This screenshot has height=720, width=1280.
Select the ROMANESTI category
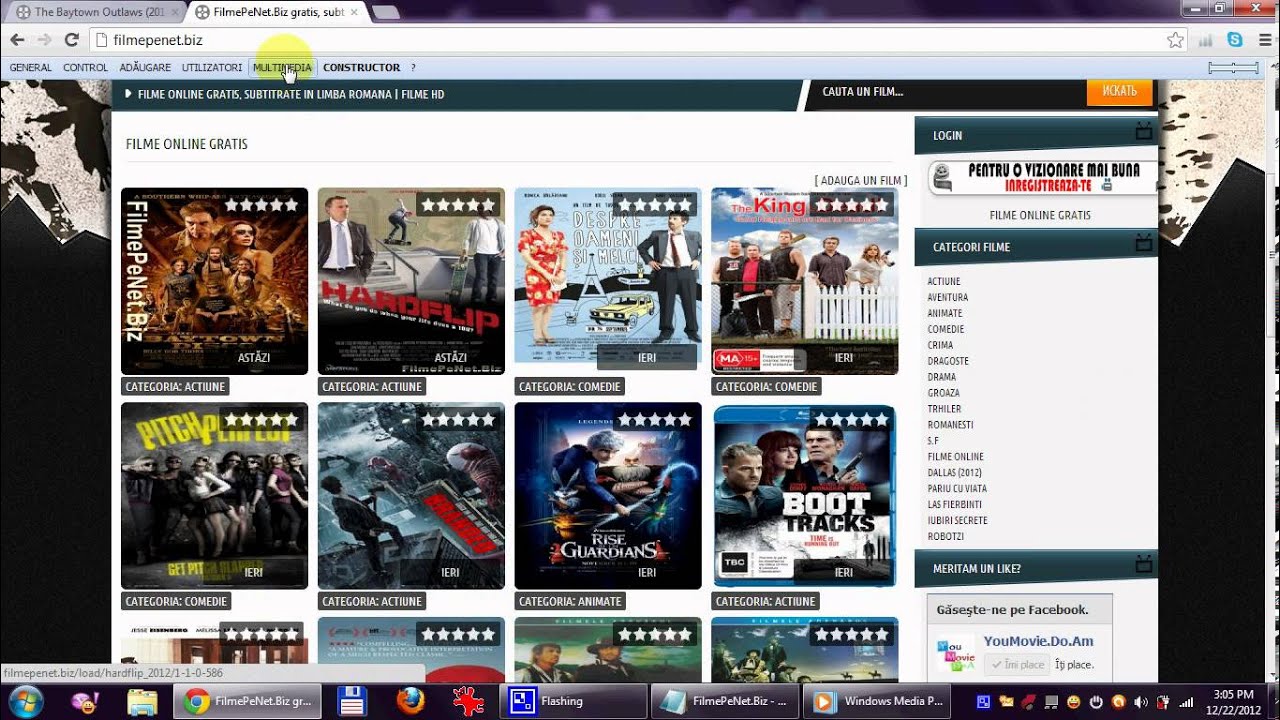click(950, 425)
